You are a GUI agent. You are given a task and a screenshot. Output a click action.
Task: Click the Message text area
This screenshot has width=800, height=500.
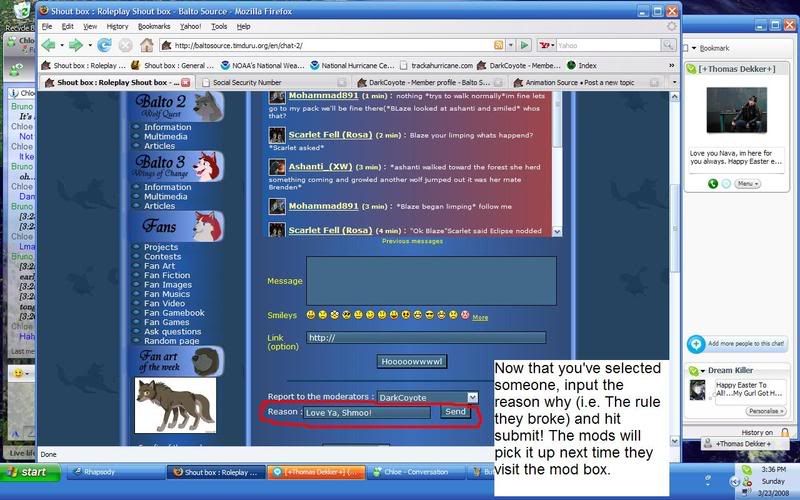[431, 281]
